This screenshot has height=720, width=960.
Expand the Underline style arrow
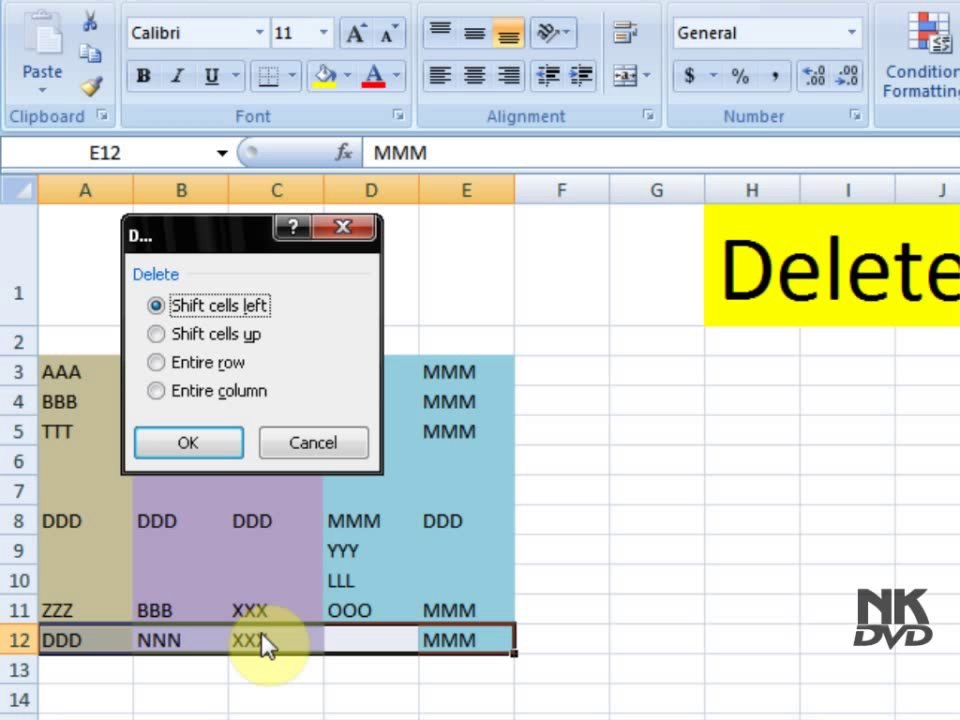tap(236, 76)
